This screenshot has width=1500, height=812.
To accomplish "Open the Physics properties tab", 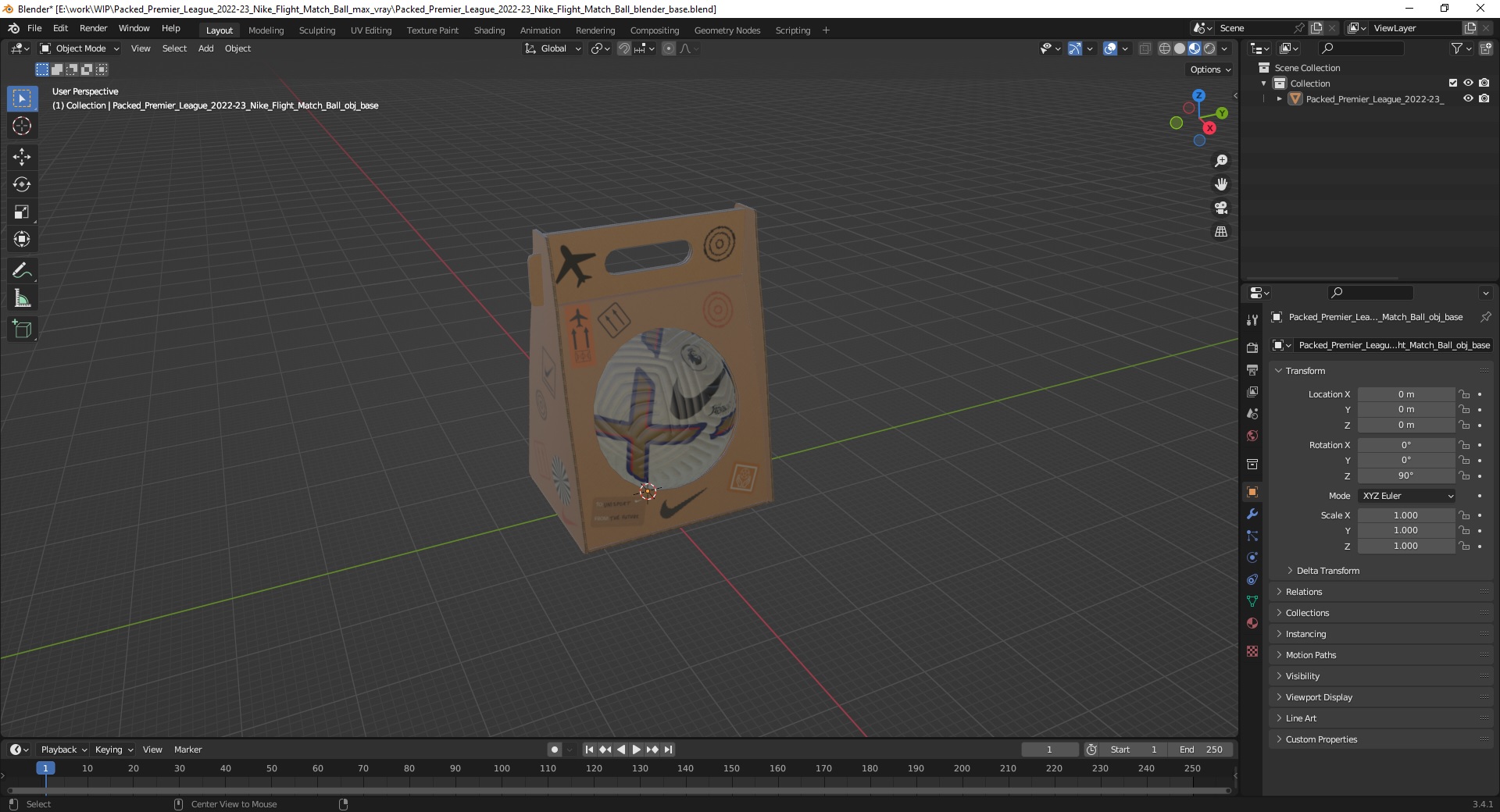I will click(x=1252, y=557).
